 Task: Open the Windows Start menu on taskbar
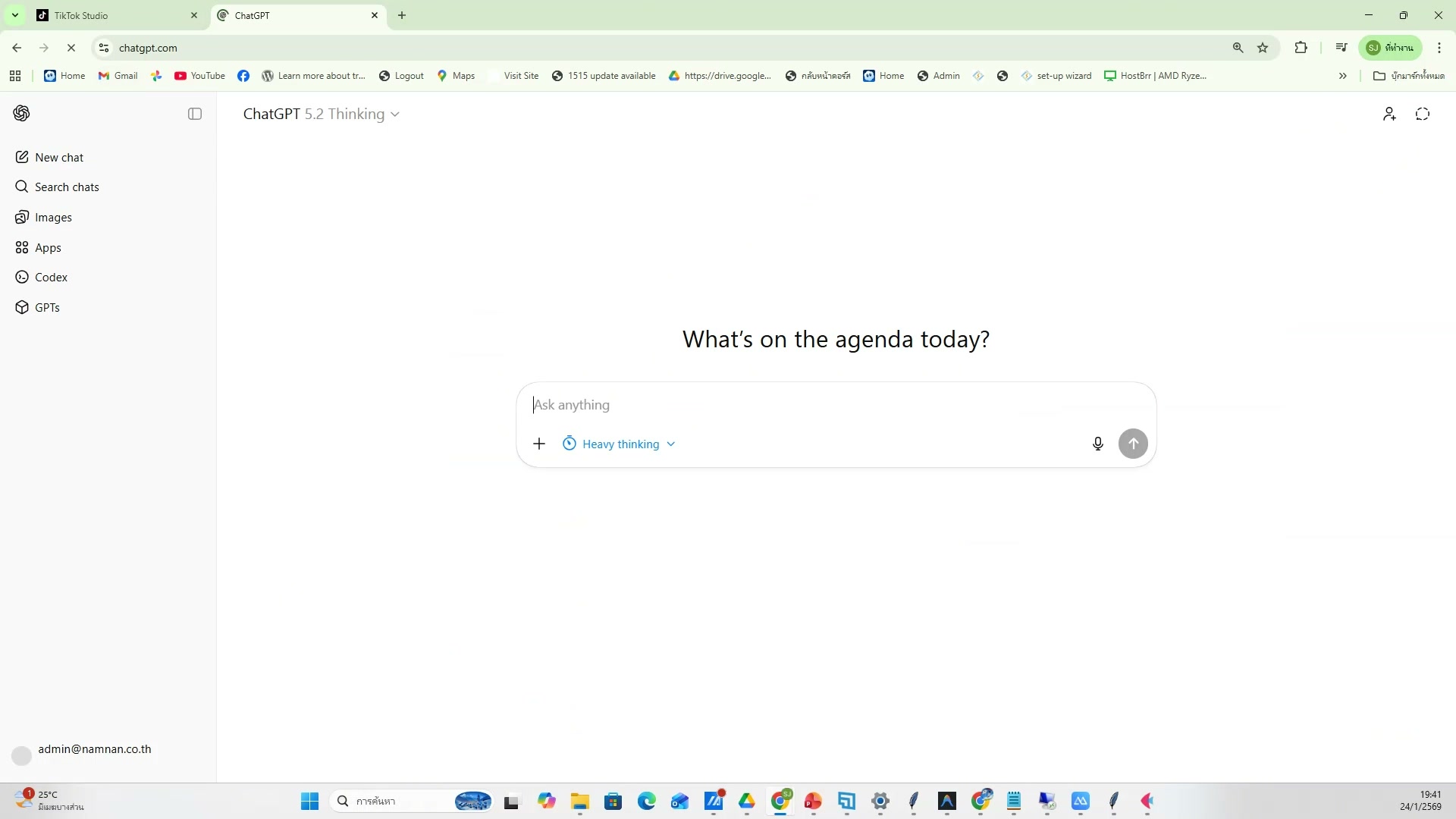coord(309,802)
